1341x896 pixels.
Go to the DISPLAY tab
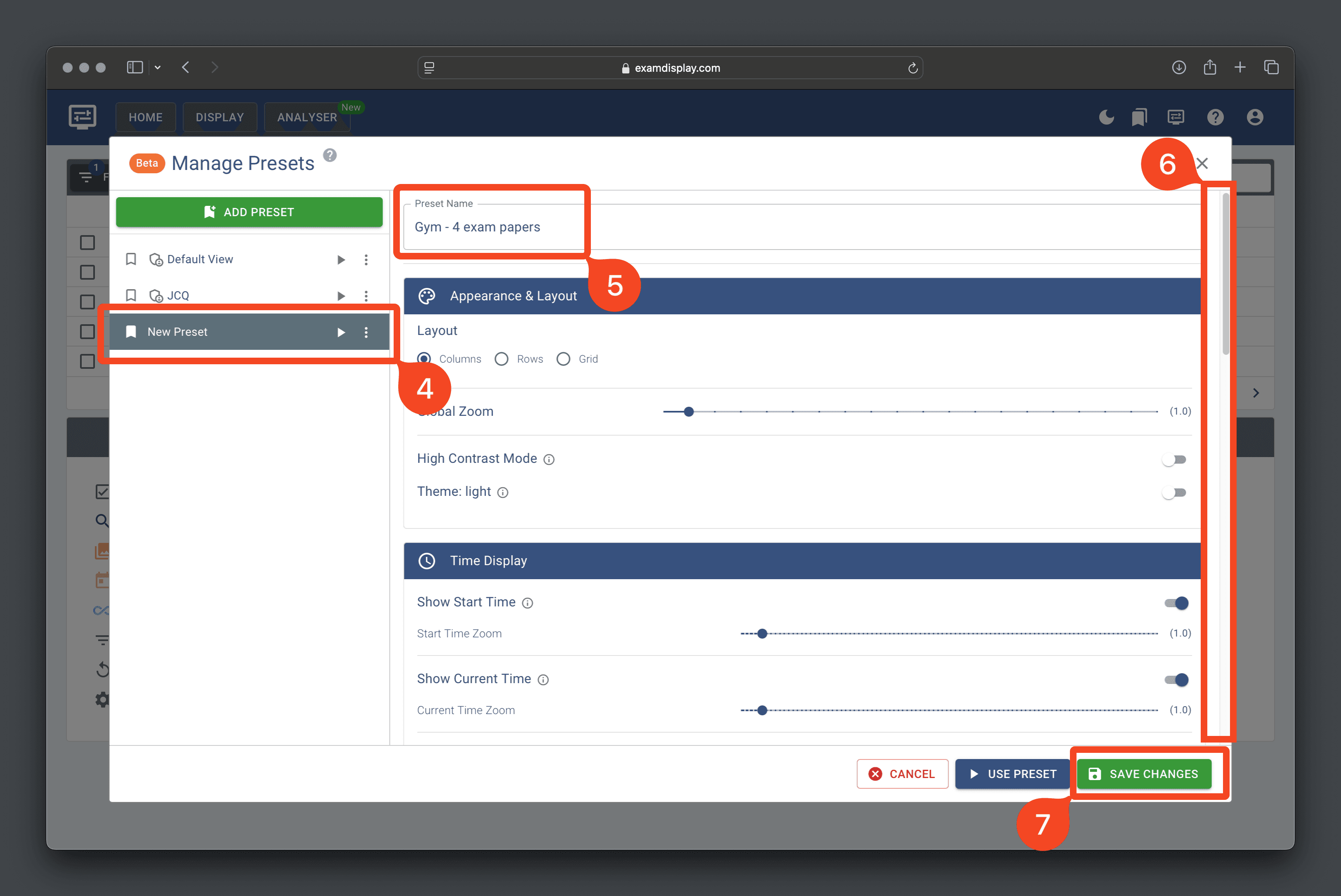220,117
